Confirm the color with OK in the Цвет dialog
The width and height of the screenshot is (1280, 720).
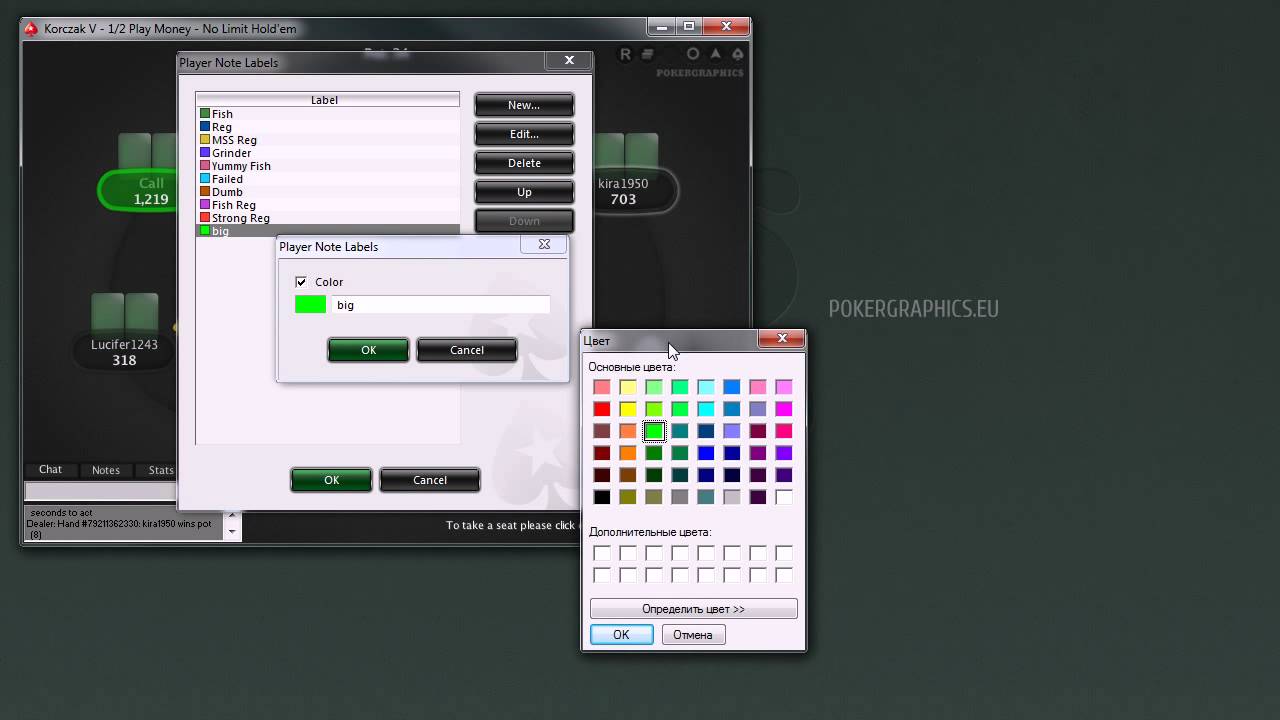pos(621,635)
